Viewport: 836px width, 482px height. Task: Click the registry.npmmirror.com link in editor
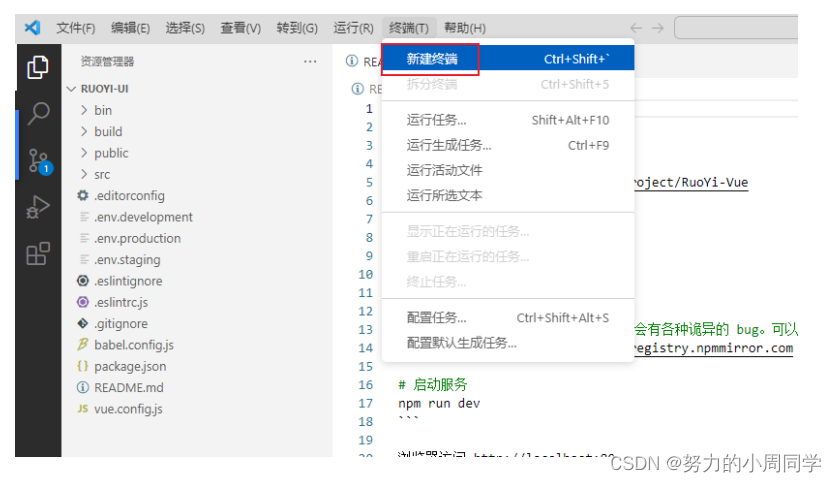point(713,348)
